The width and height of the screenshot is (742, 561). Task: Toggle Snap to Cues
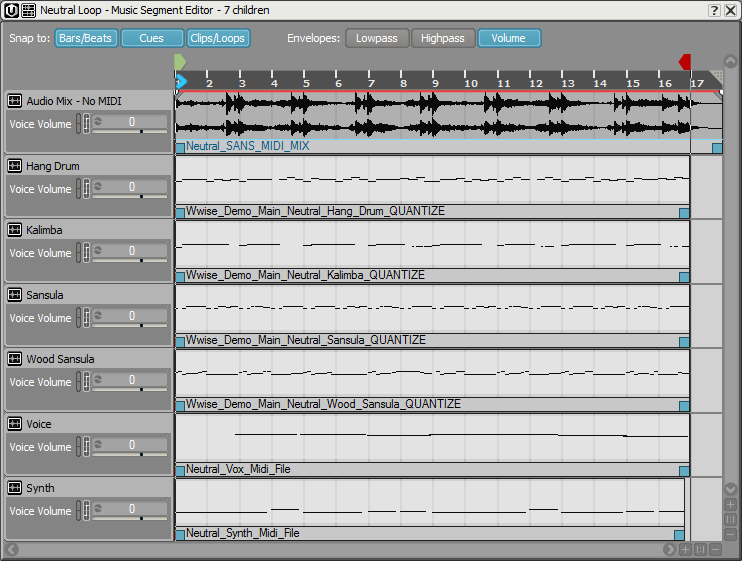tap(152, 38)
